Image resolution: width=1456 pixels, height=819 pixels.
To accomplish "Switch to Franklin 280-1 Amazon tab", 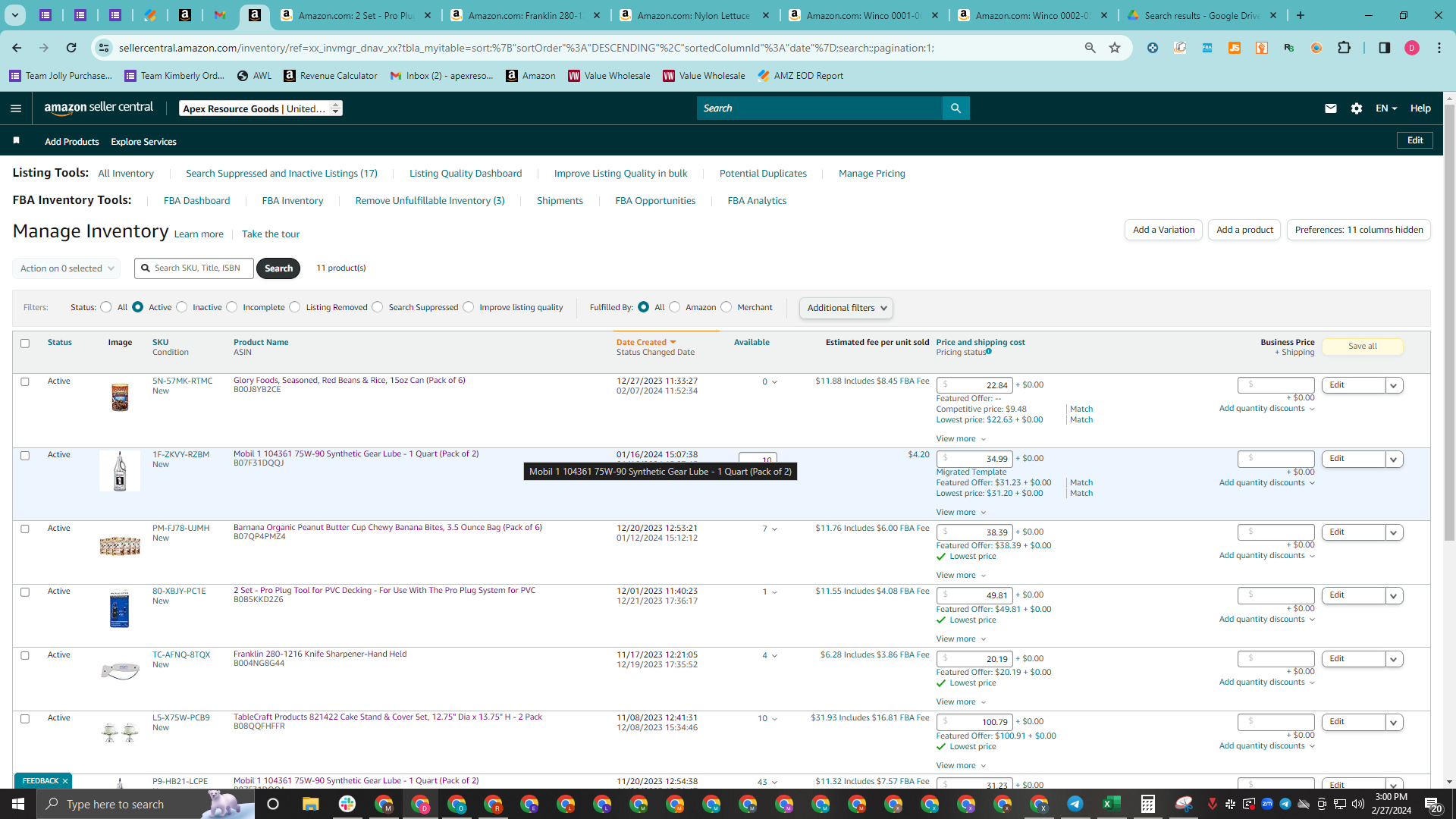I will [x=526, y=15].
